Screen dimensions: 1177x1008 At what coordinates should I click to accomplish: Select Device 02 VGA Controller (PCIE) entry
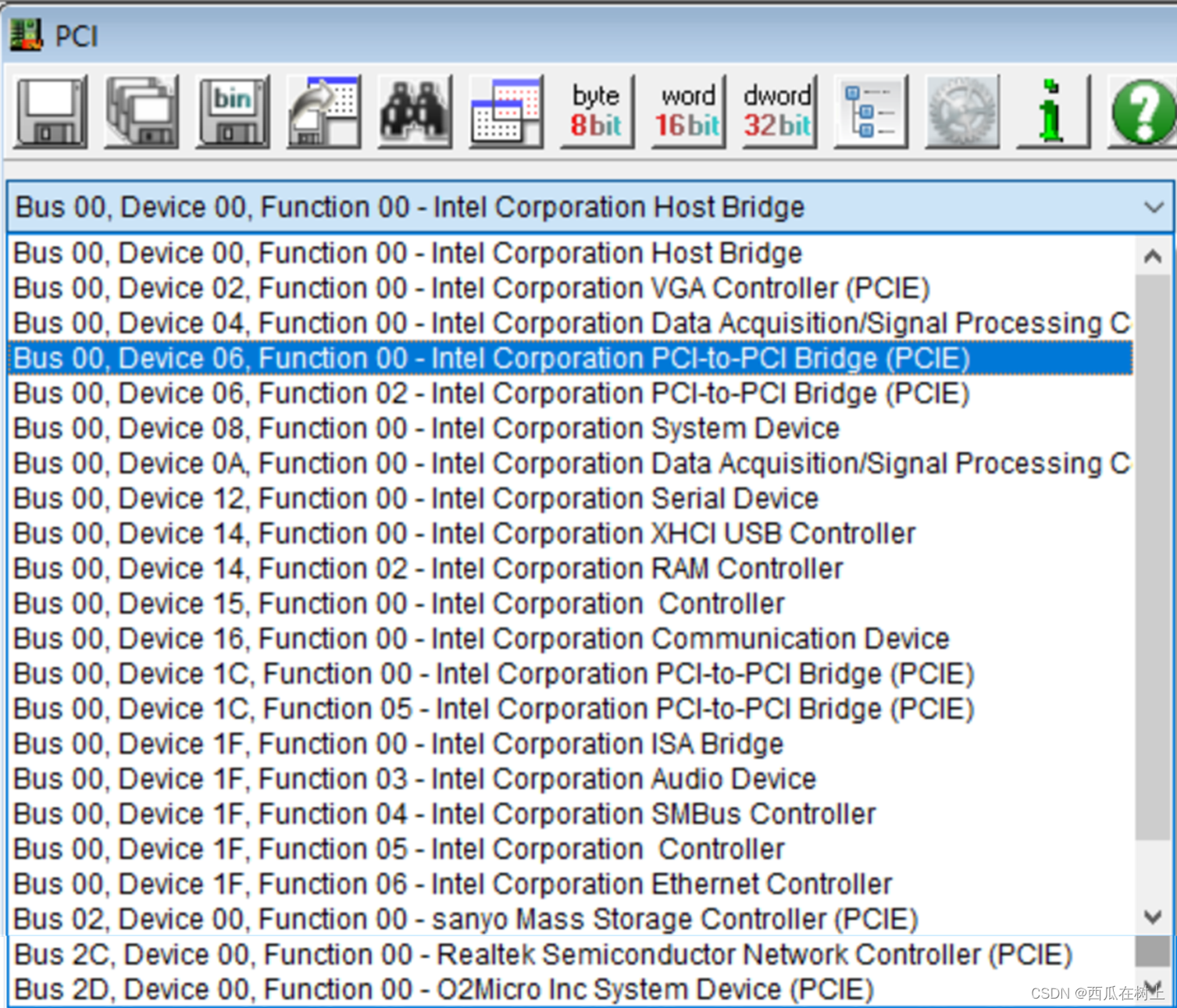570,288
